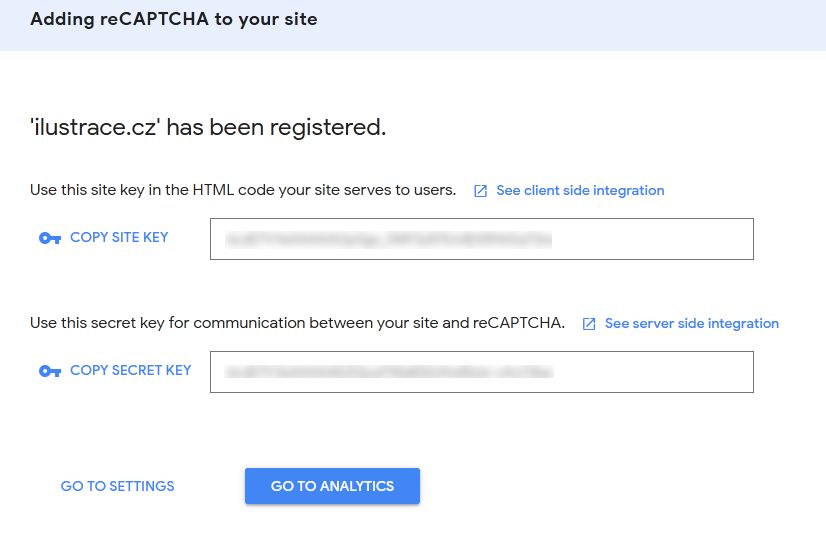Copy the site key
The height and width of the screenshot is (534, 826).
pos(119,238)
